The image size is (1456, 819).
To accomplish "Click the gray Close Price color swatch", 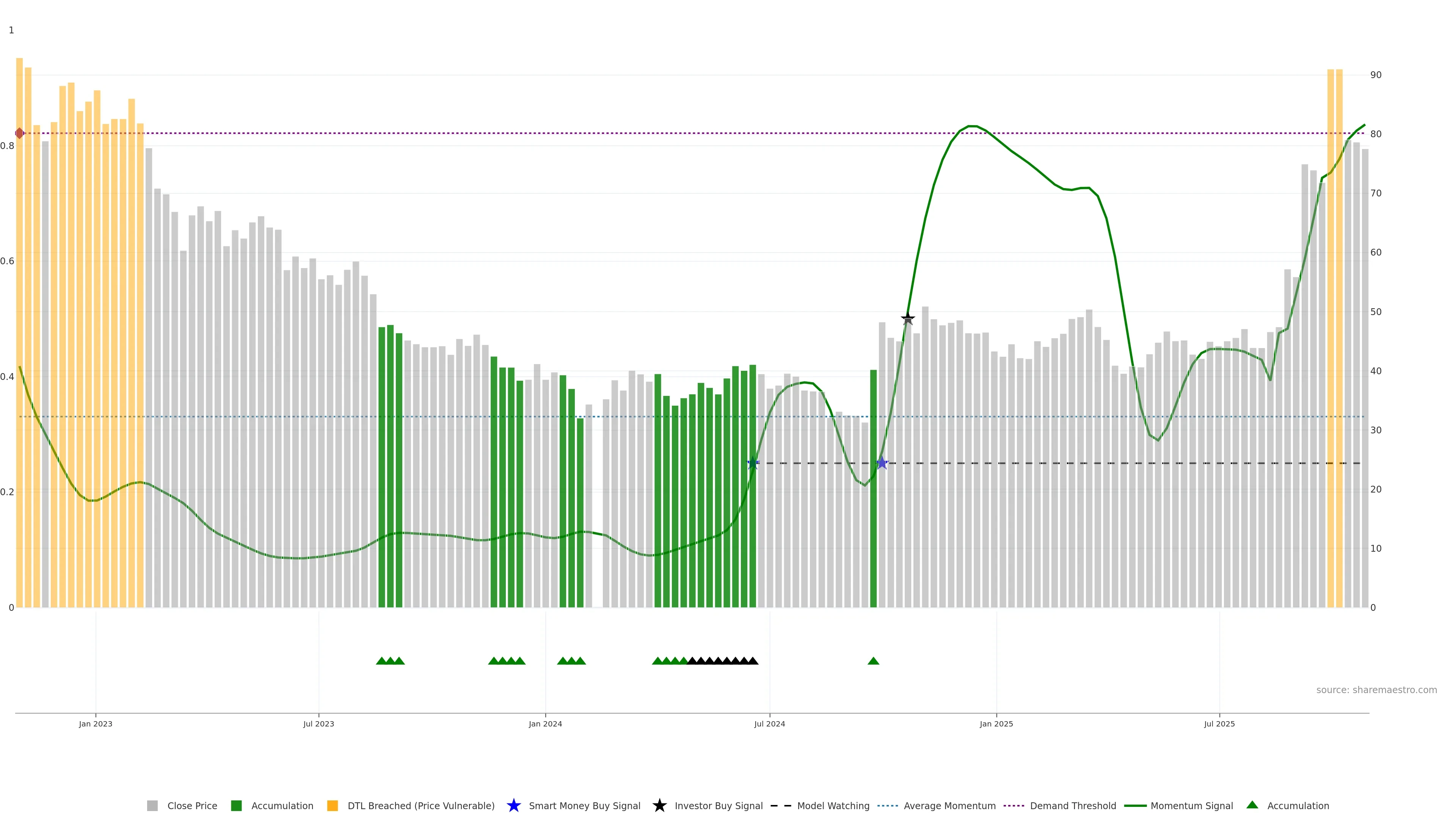I will click(152, 805).
